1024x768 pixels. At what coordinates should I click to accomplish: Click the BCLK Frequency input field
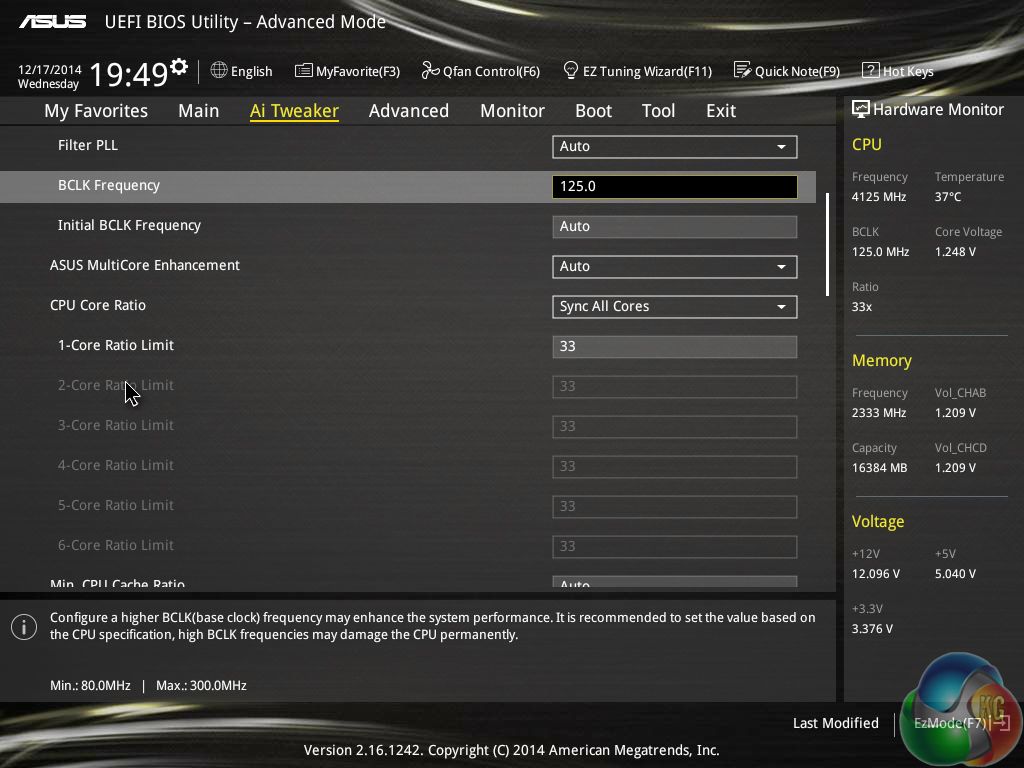(x=675, y=187)
